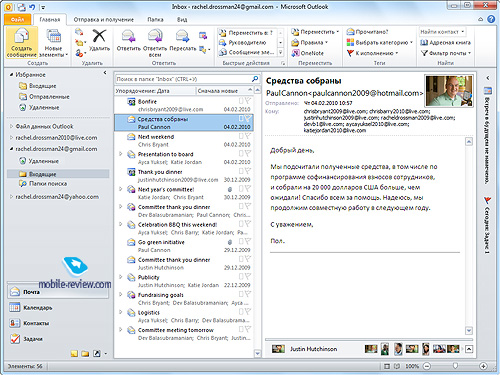Click the Help question mark icon

491,19
